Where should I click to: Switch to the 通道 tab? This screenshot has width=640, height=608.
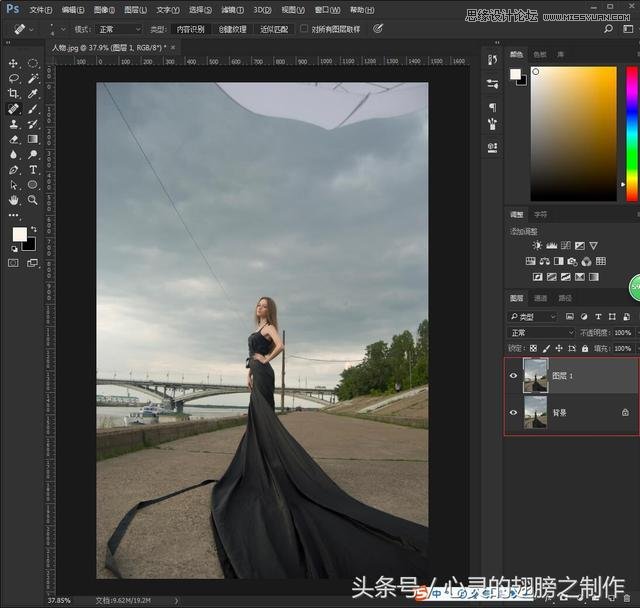(x=540, y=298)
